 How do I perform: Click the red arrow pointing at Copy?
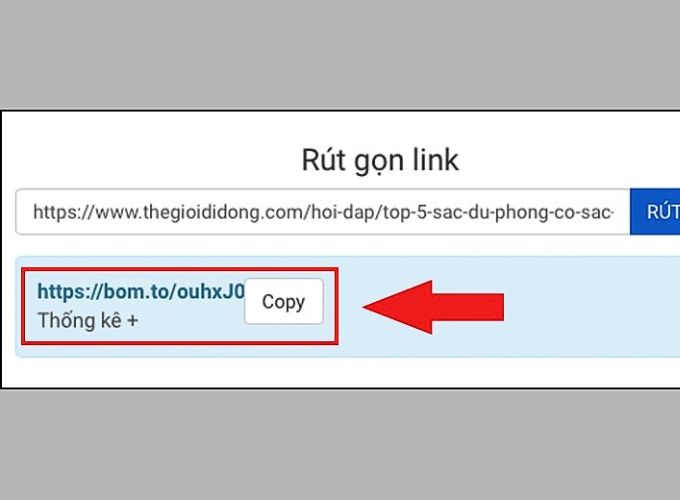[433, 307]
